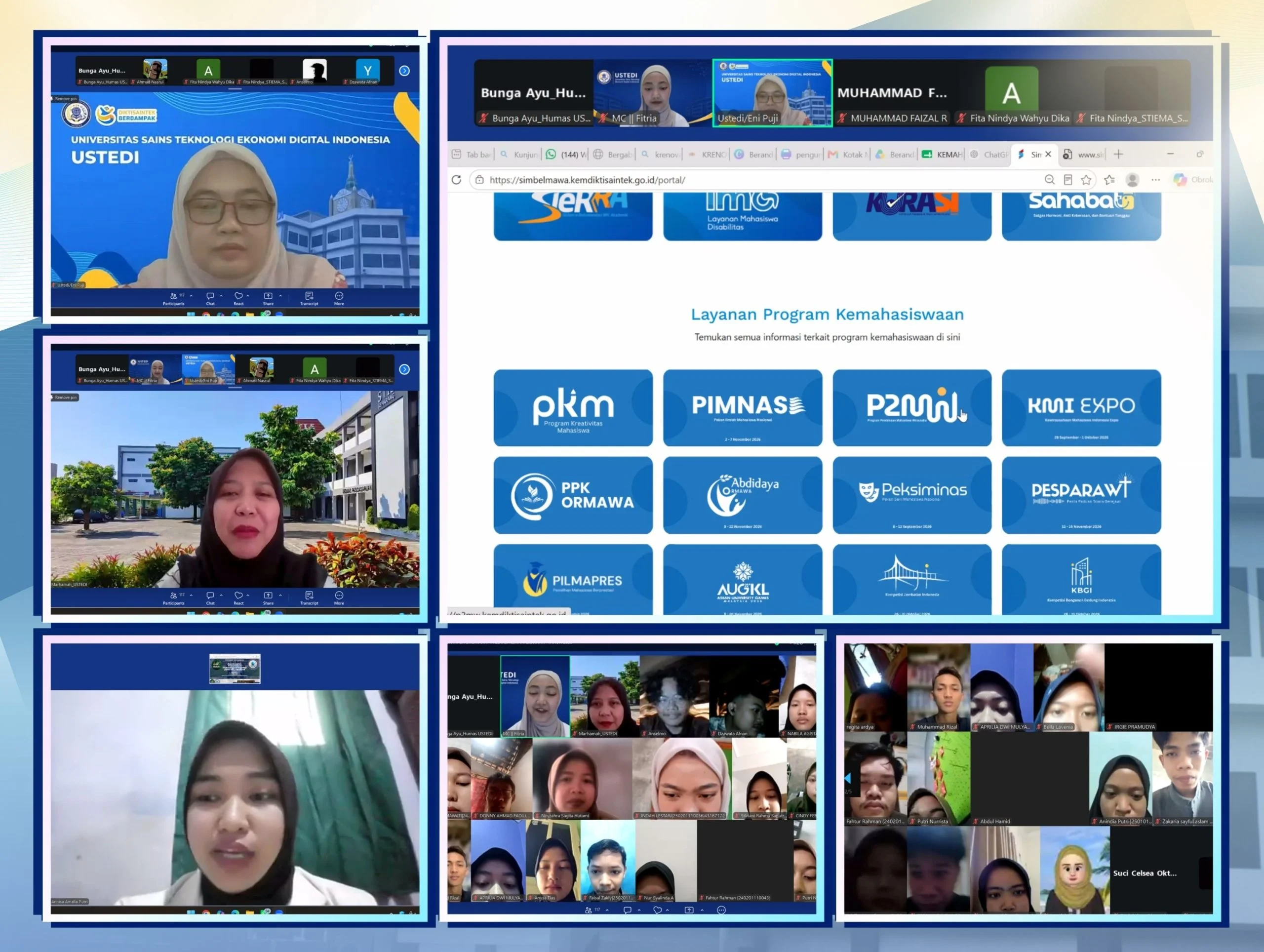This screenshot has height=952, width=1264.
Task: Expand Chat caret in the Marhamah_USTEDI window
Action: tap(221, 595)
